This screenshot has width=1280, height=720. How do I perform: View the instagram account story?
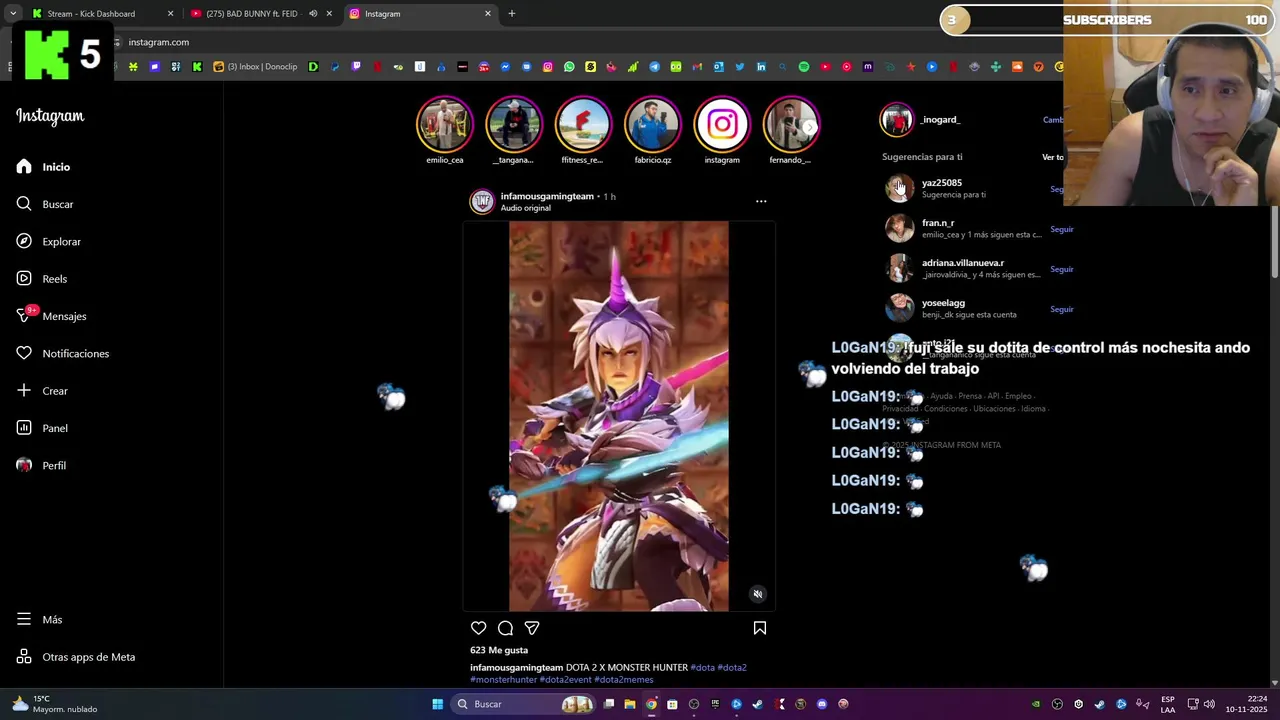pos(722,124)
